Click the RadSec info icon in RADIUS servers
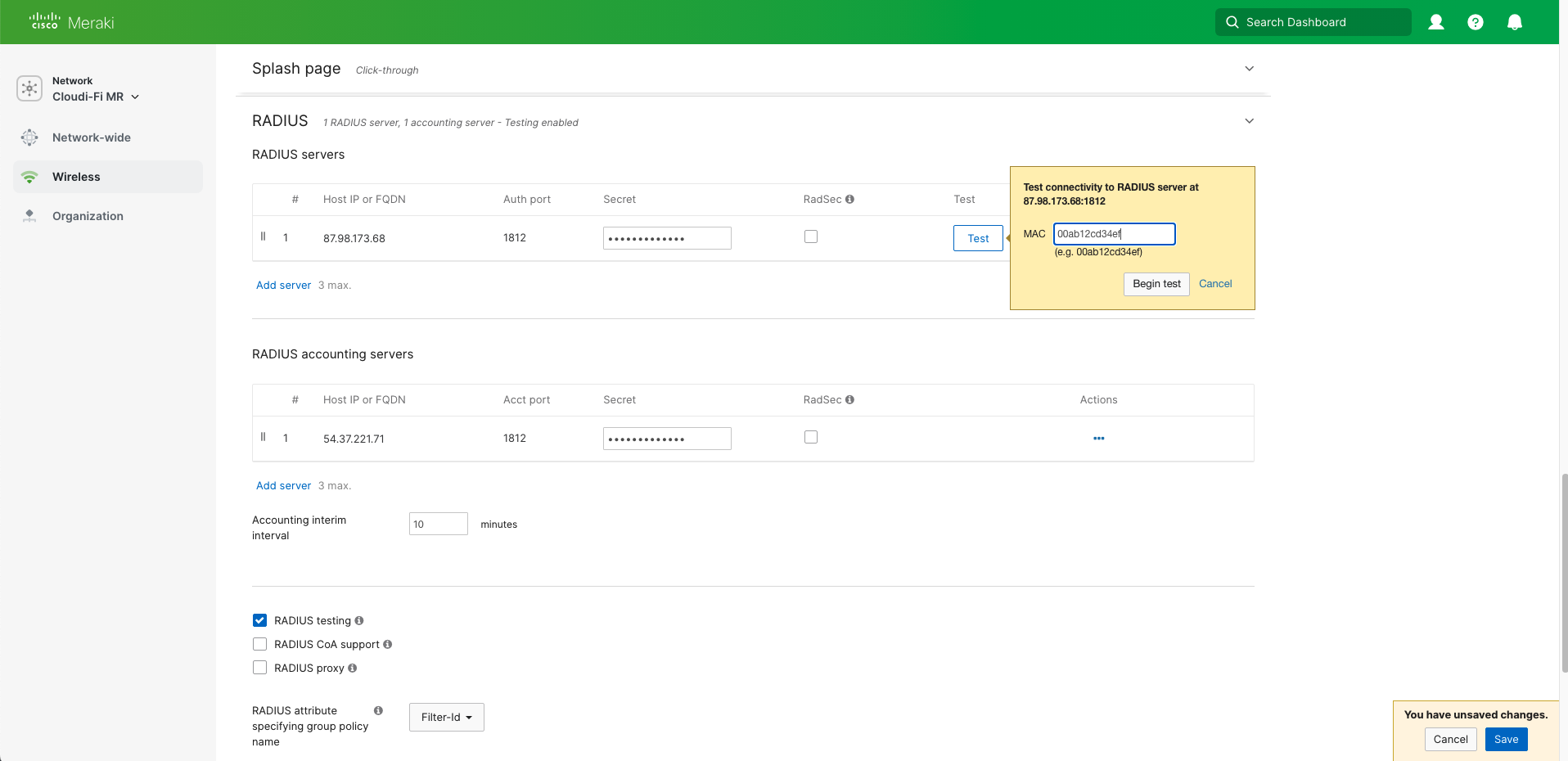The width and height of the screenshot is (1568, 761). pyautogui.click(x=850, y=199)
